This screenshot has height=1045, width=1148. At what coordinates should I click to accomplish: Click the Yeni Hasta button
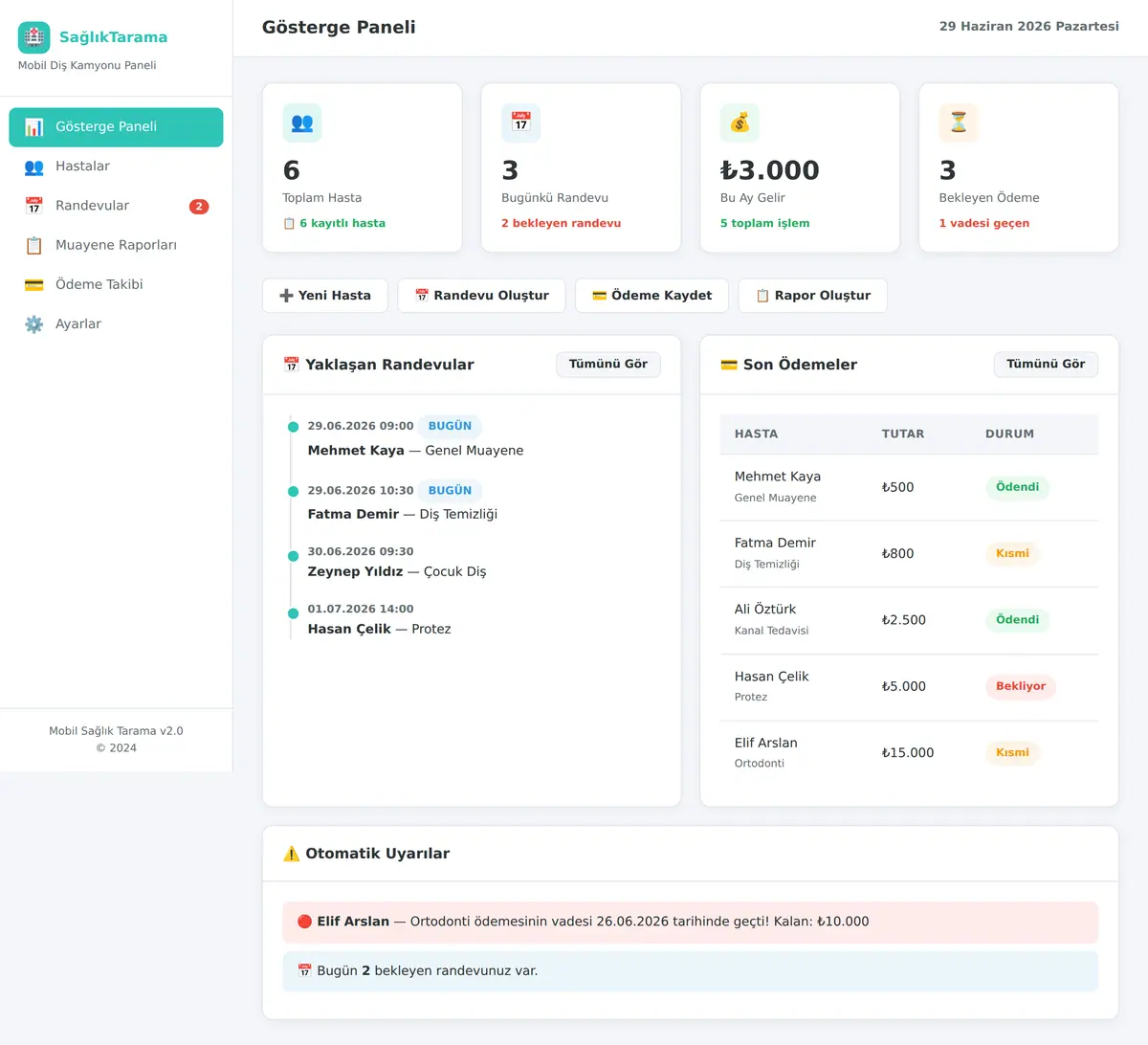coord(325,296)
